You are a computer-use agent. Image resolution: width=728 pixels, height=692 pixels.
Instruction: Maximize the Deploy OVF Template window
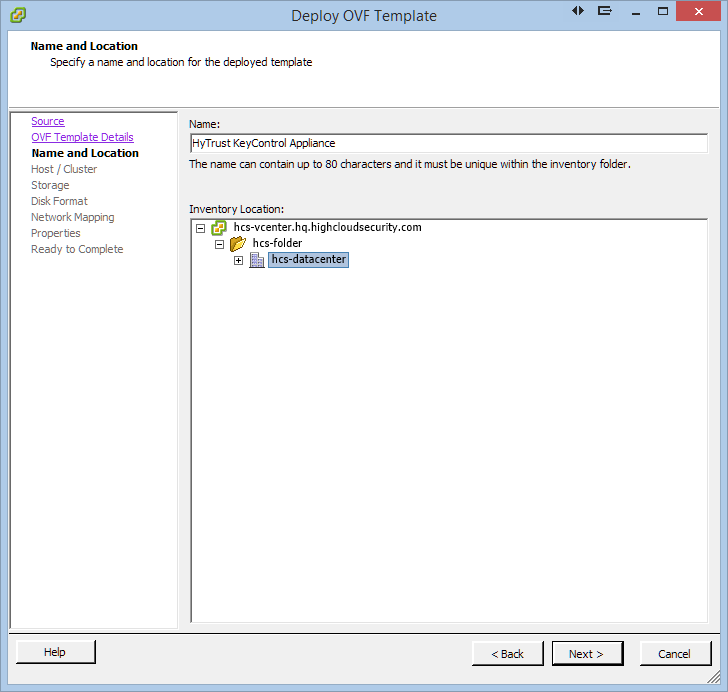tap(663, 12)
